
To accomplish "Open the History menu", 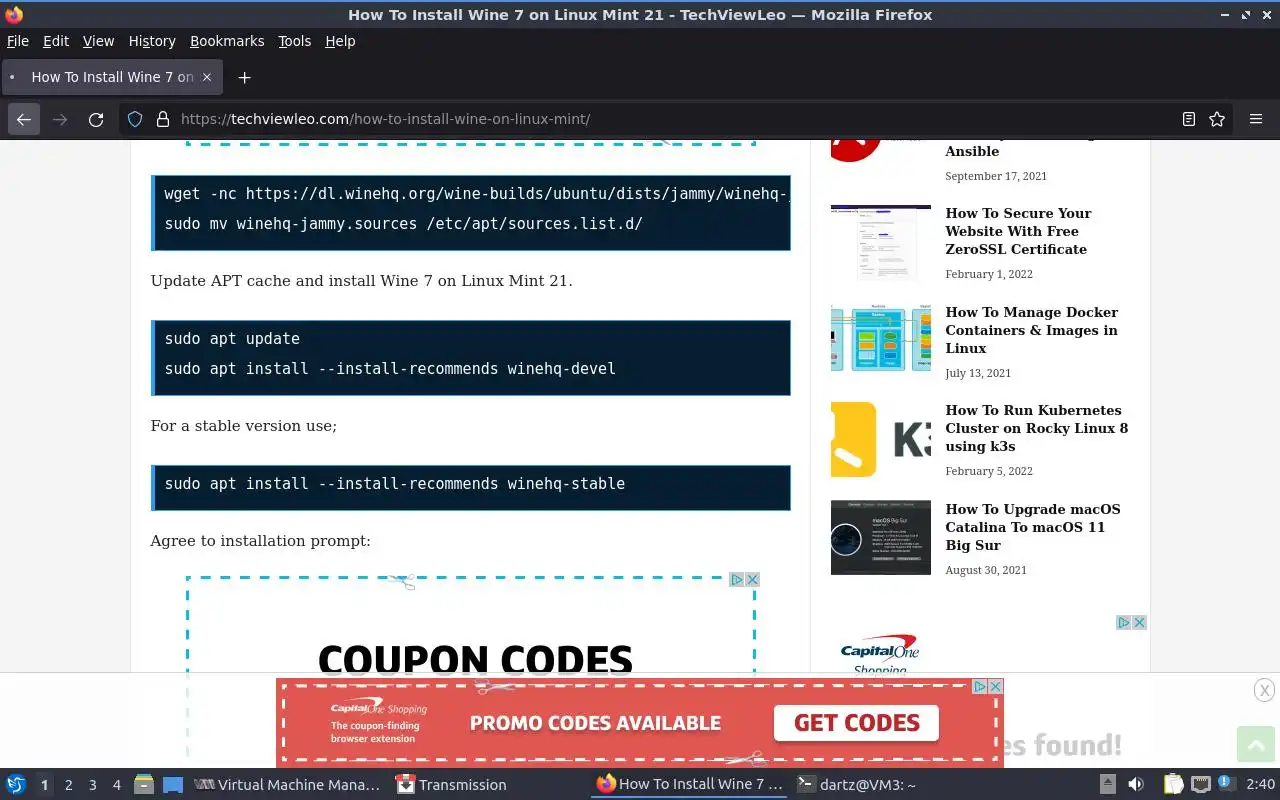I will tap(152, 41).
